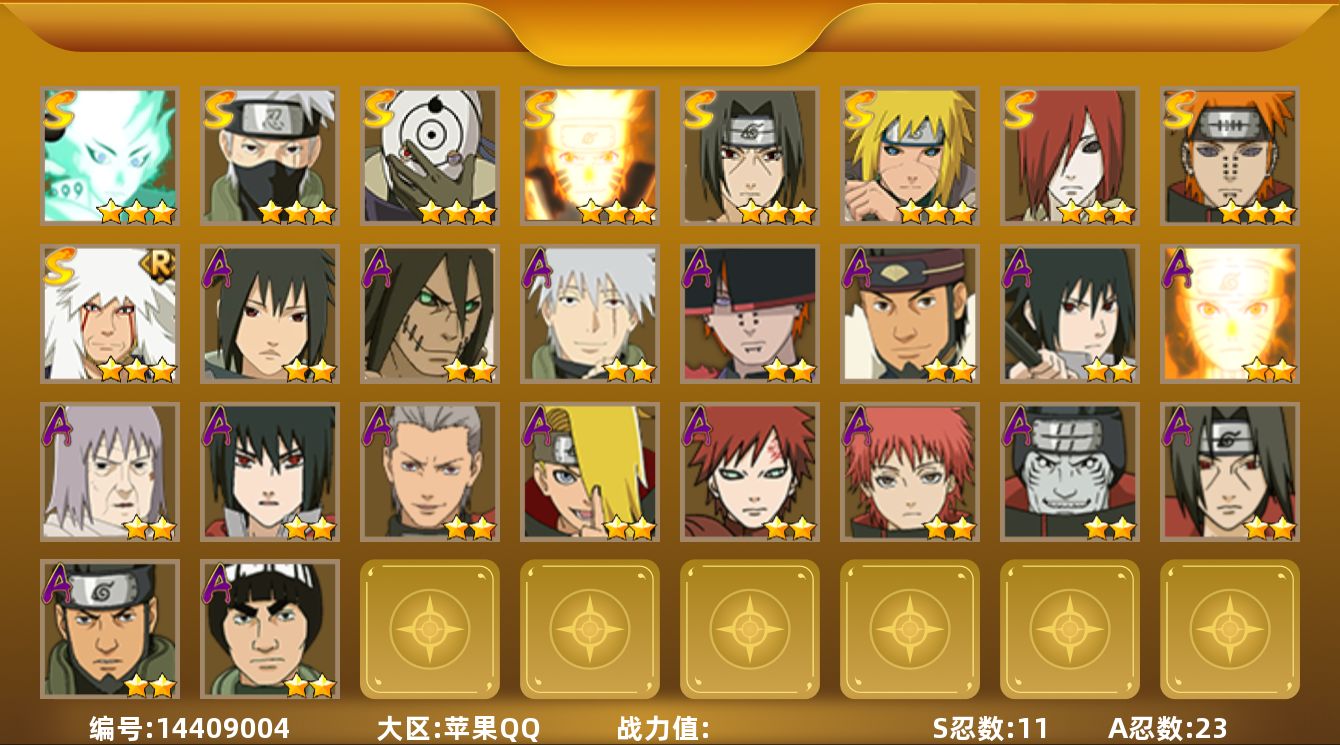Screen dimensions: 1340x745
Task: Pick the red-haired Nagato S-rank portrait
Action: point(1070,155)
